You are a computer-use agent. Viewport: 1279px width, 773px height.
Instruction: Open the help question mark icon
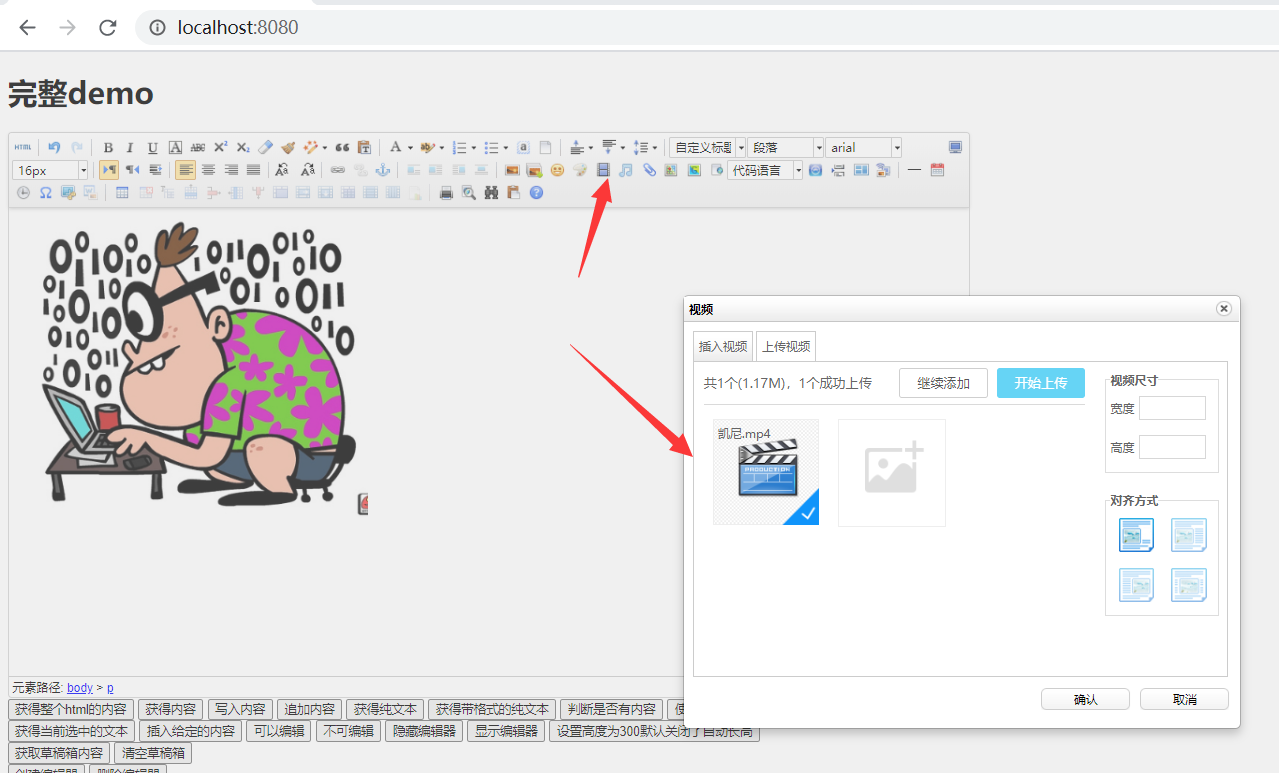point(536,193)
